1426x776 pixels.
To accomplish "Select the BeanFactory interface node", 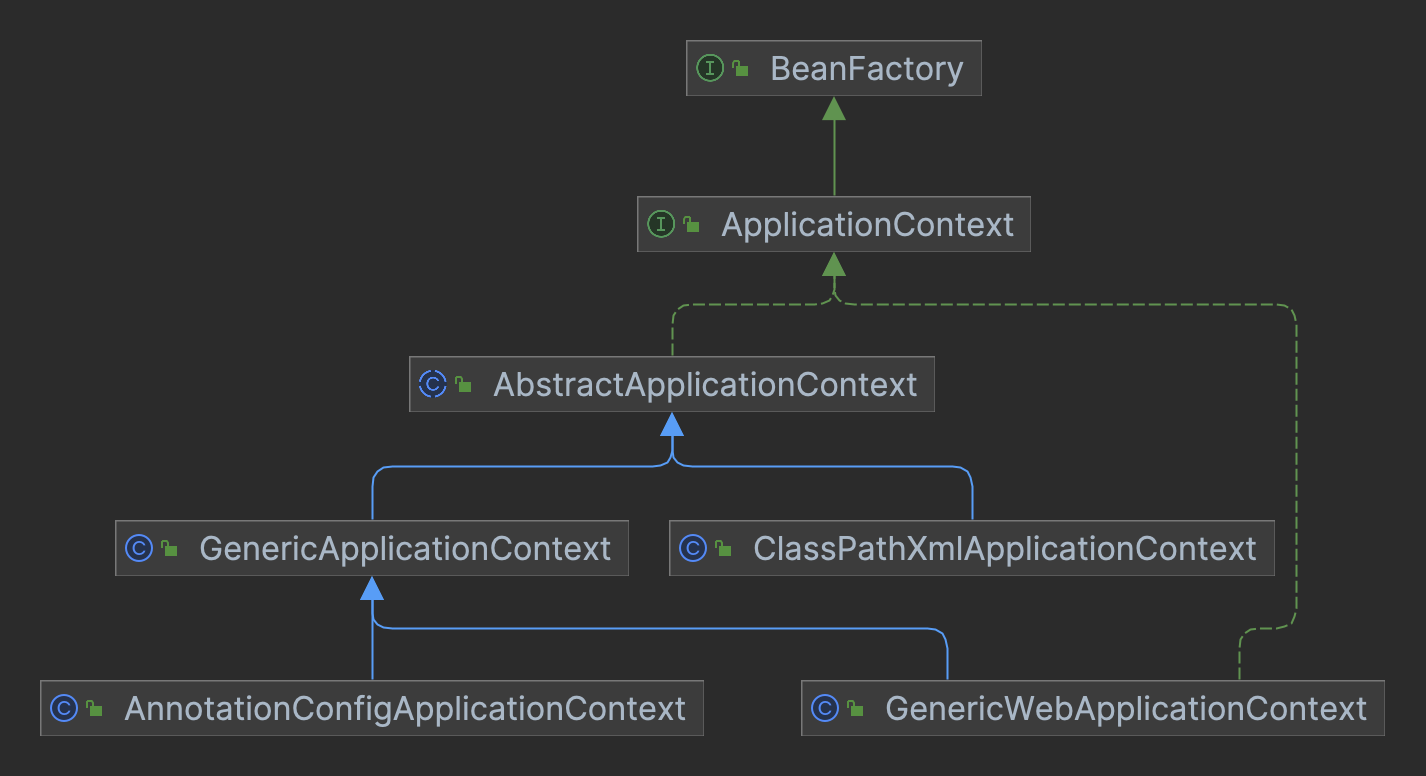I will point(833,68).
